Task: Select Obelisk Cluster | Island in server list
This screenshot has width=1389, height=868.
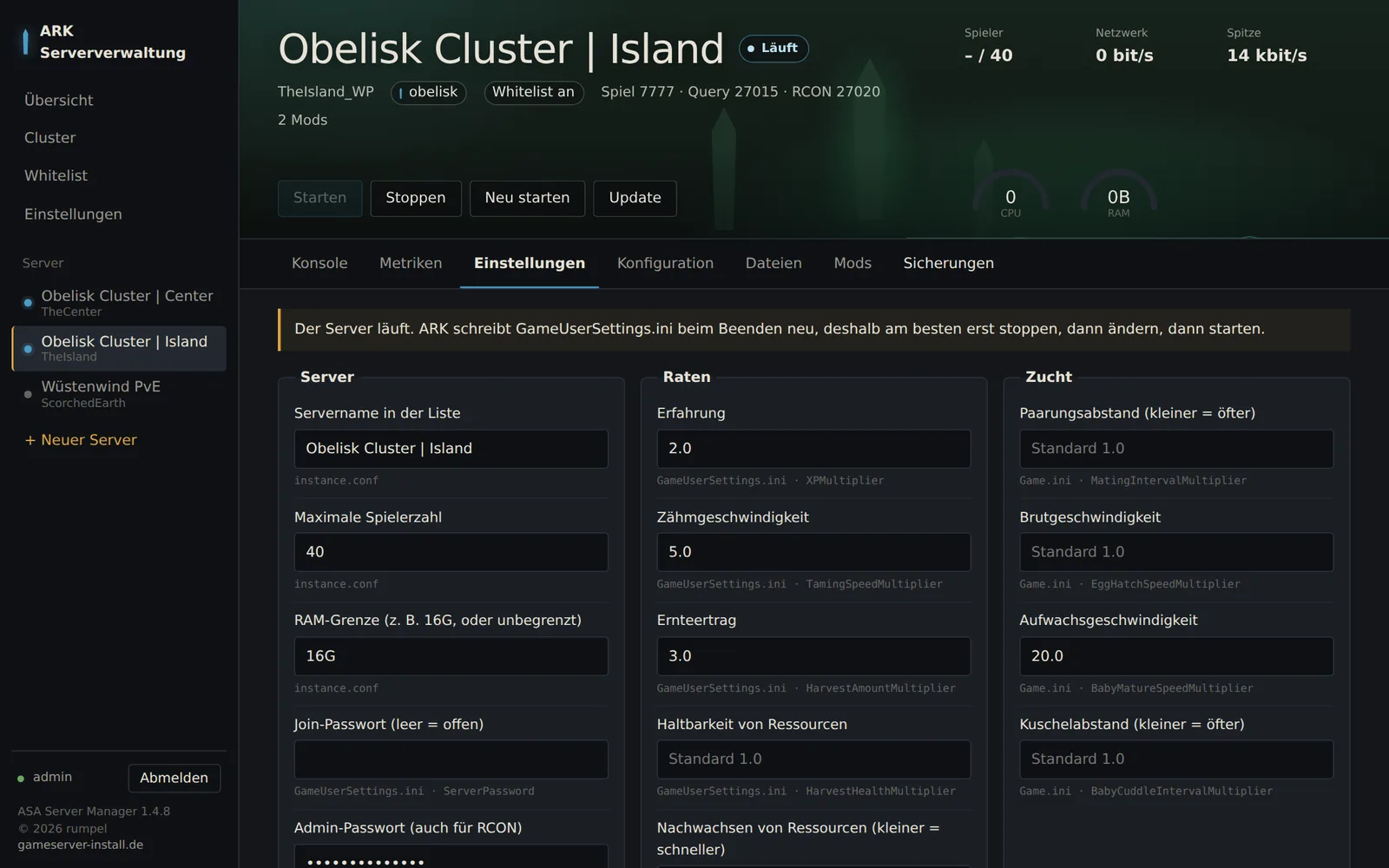Action: [119, 348]
